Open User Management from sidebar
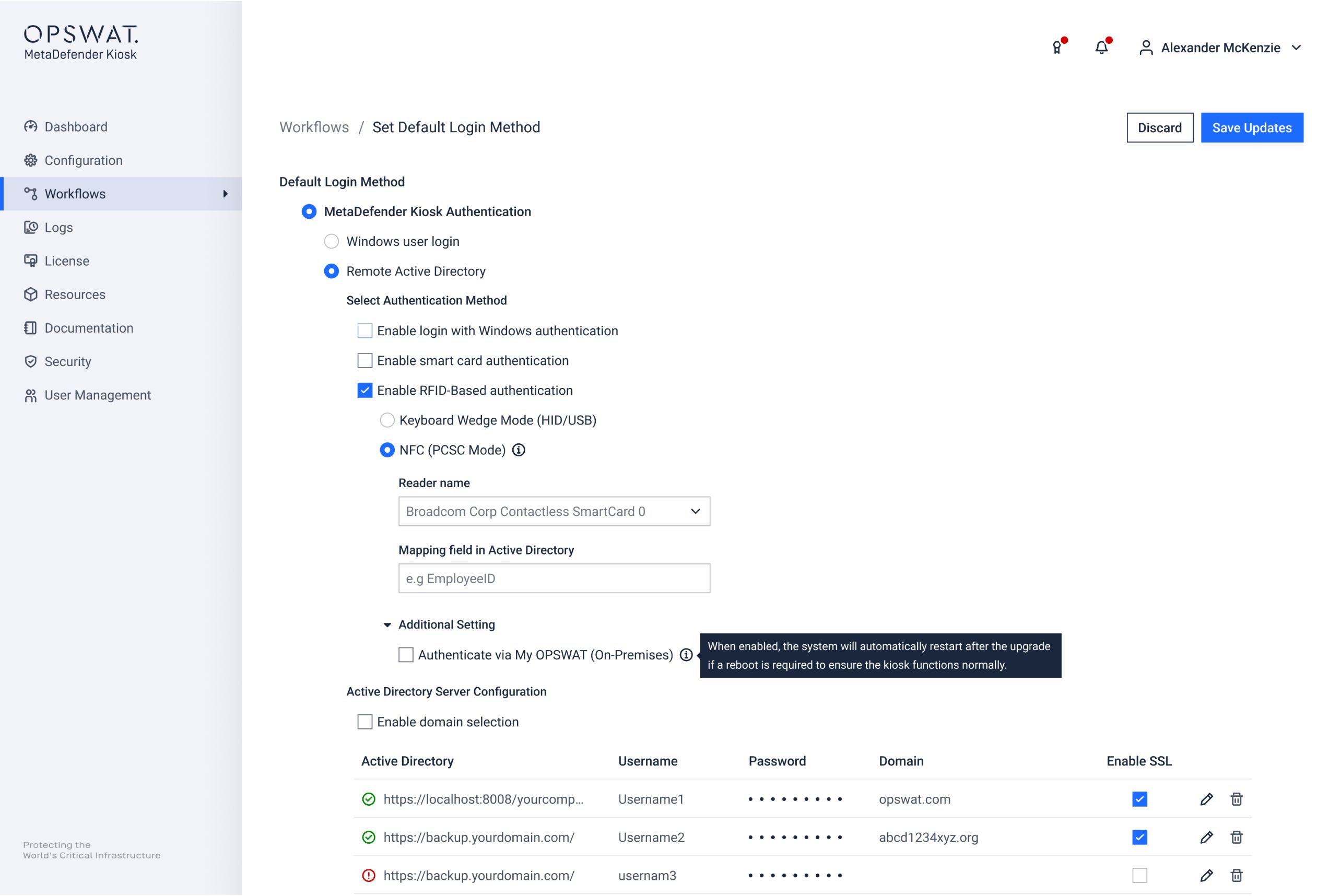The image size is (1341, 896). tap(97, 395)
